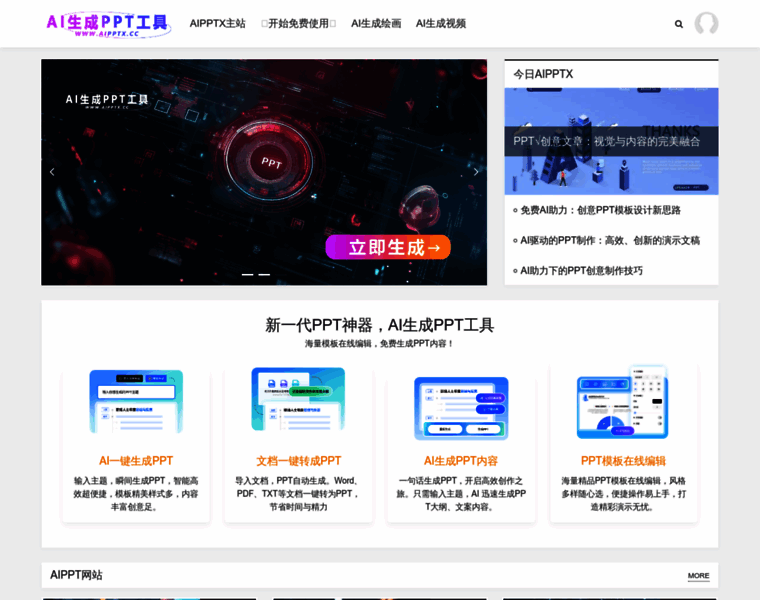760x600 pixels.
Task: Go to AI生成绘画 menu item
Action: tap(376, 24)
